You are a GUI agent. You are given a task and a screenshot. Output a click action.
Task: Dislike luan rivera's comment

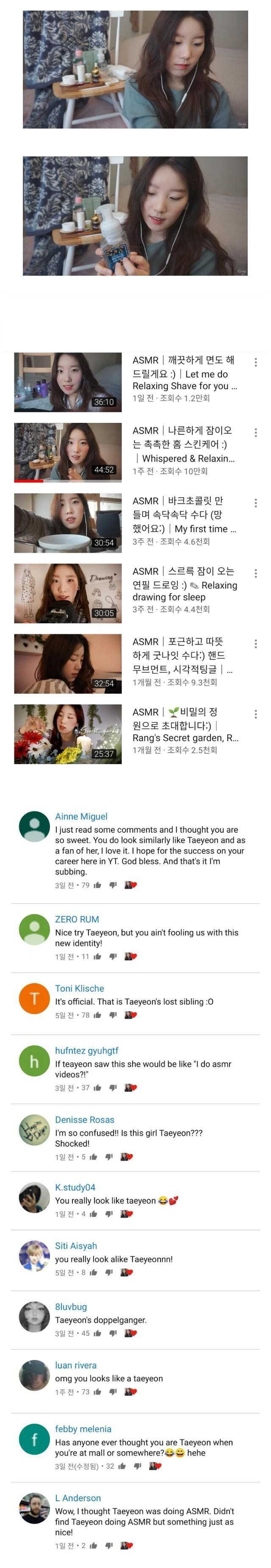(113, 1392)
